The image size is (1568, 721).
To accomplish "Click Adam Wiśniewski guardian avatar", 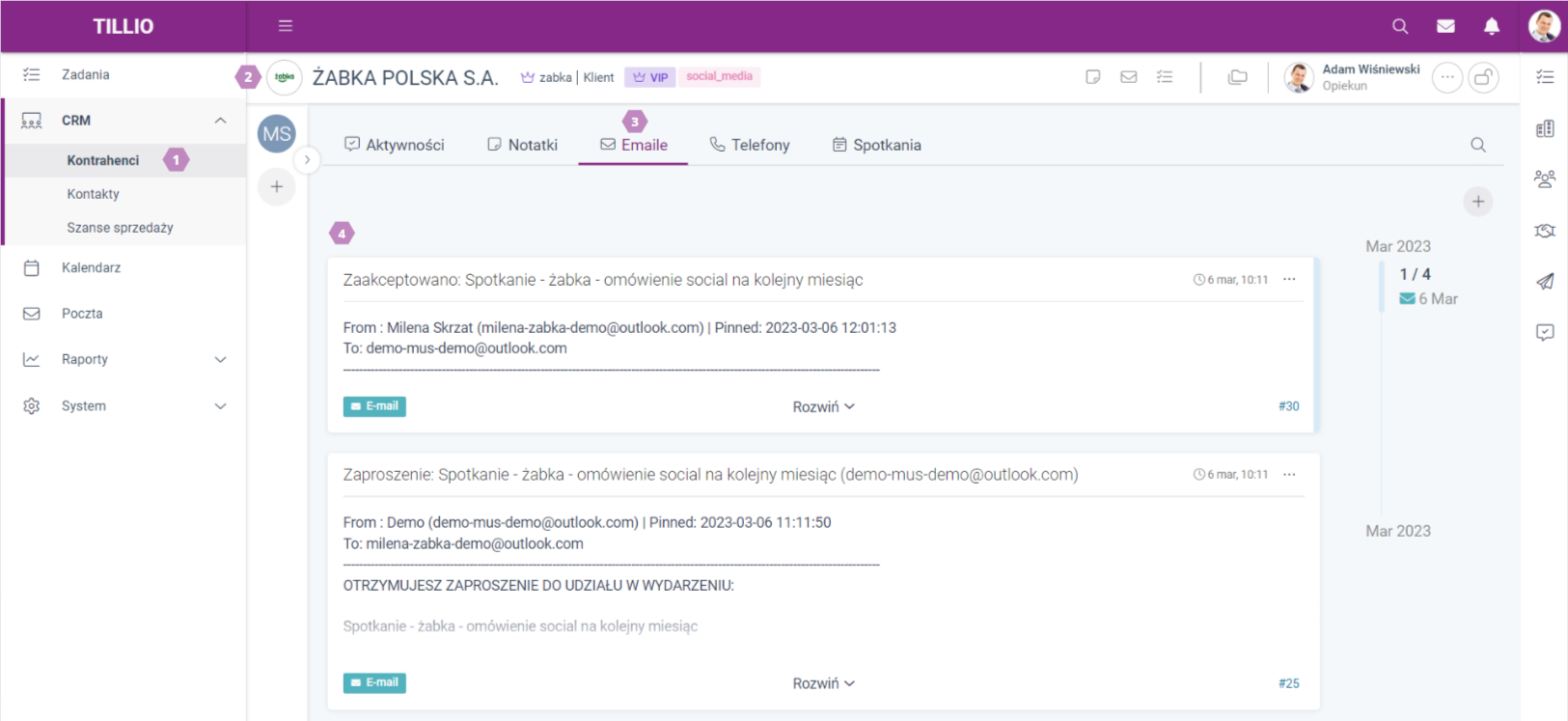I will click(x=1299, y=77).
